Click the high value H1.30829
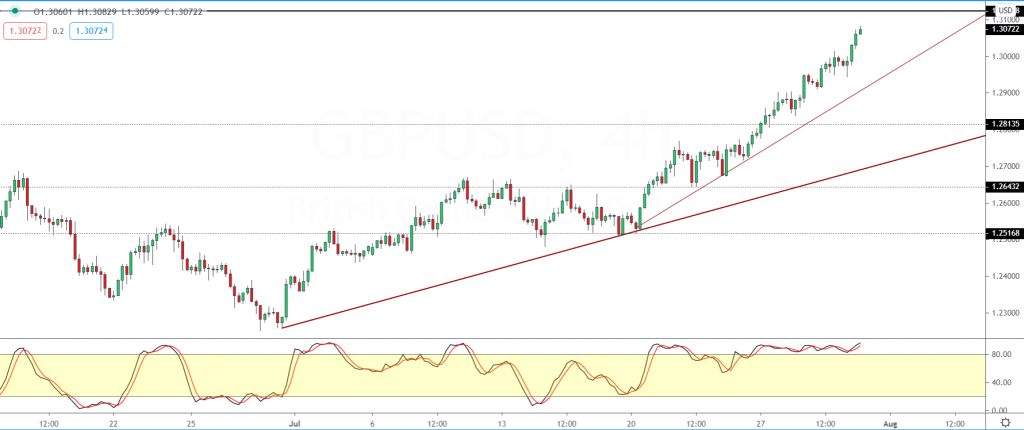This screenshot has width=1024, height=430. 97,12
